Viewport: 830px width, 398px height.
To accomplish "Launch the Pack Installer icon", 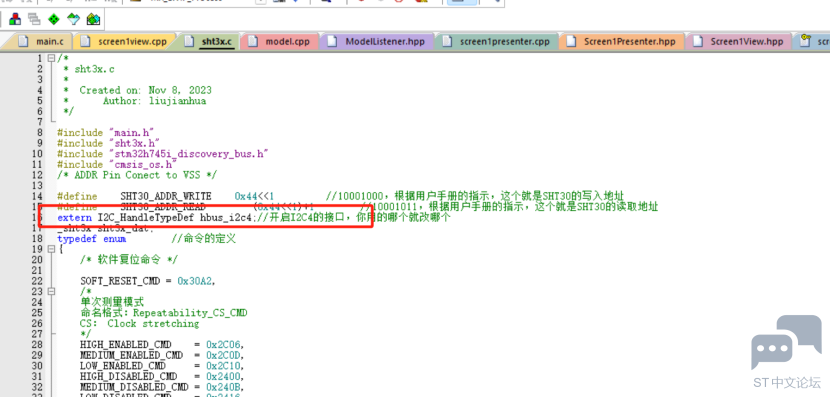I will [x=94, y=20].
